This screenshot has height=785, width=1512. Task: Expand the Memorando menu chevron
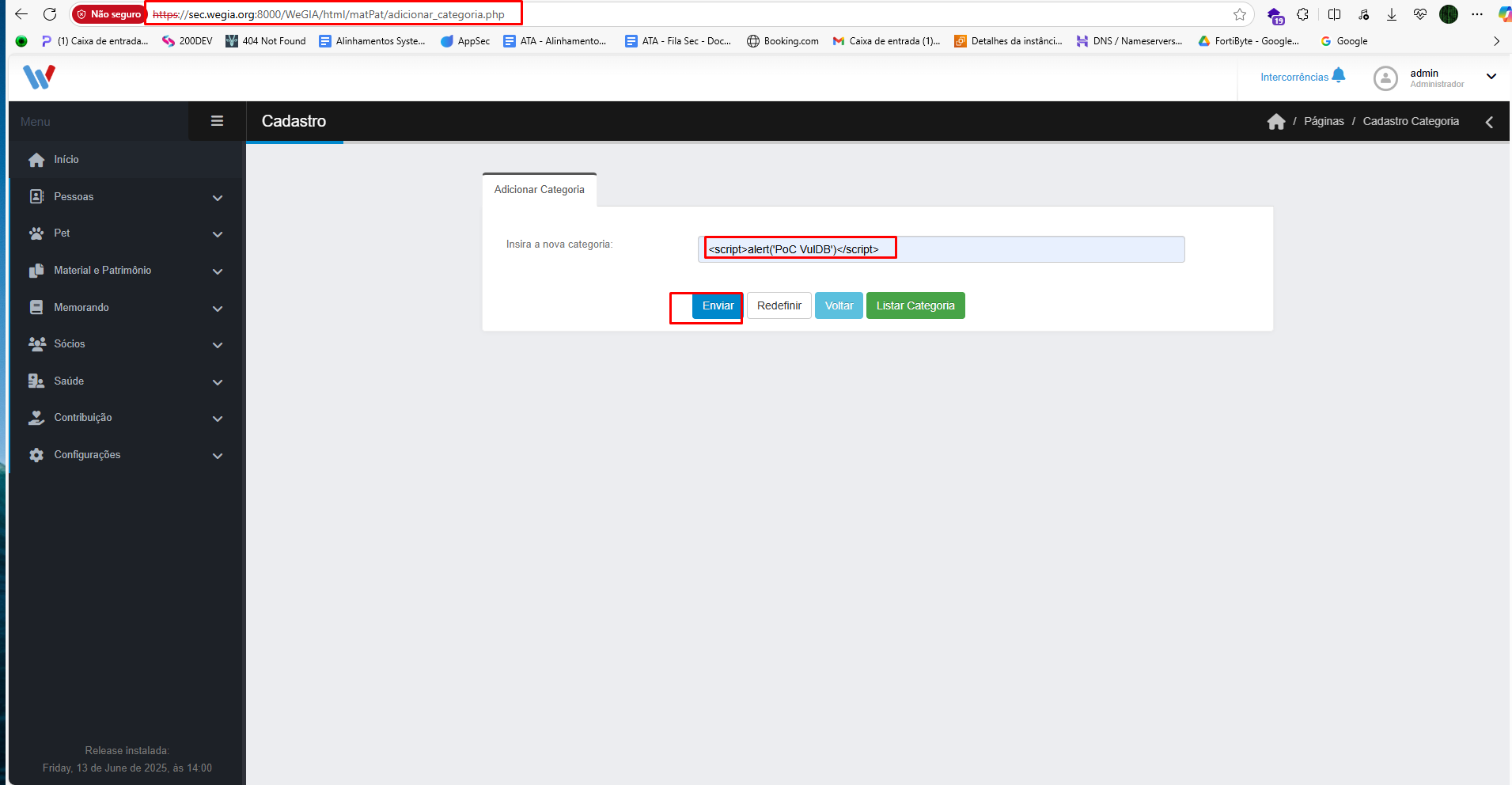(218, 309)
